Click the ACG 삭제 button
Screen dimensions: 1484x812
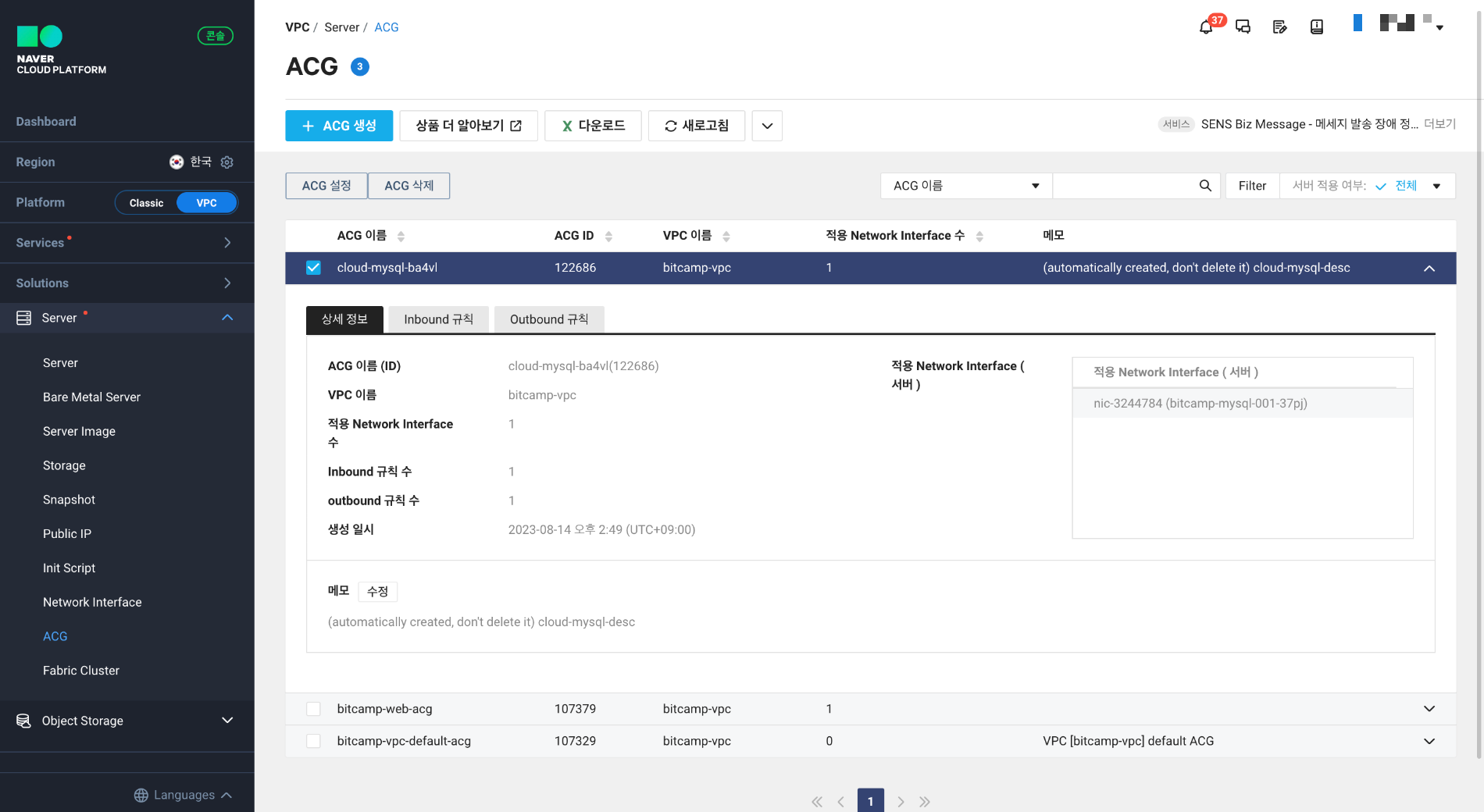tap(409, 186)
